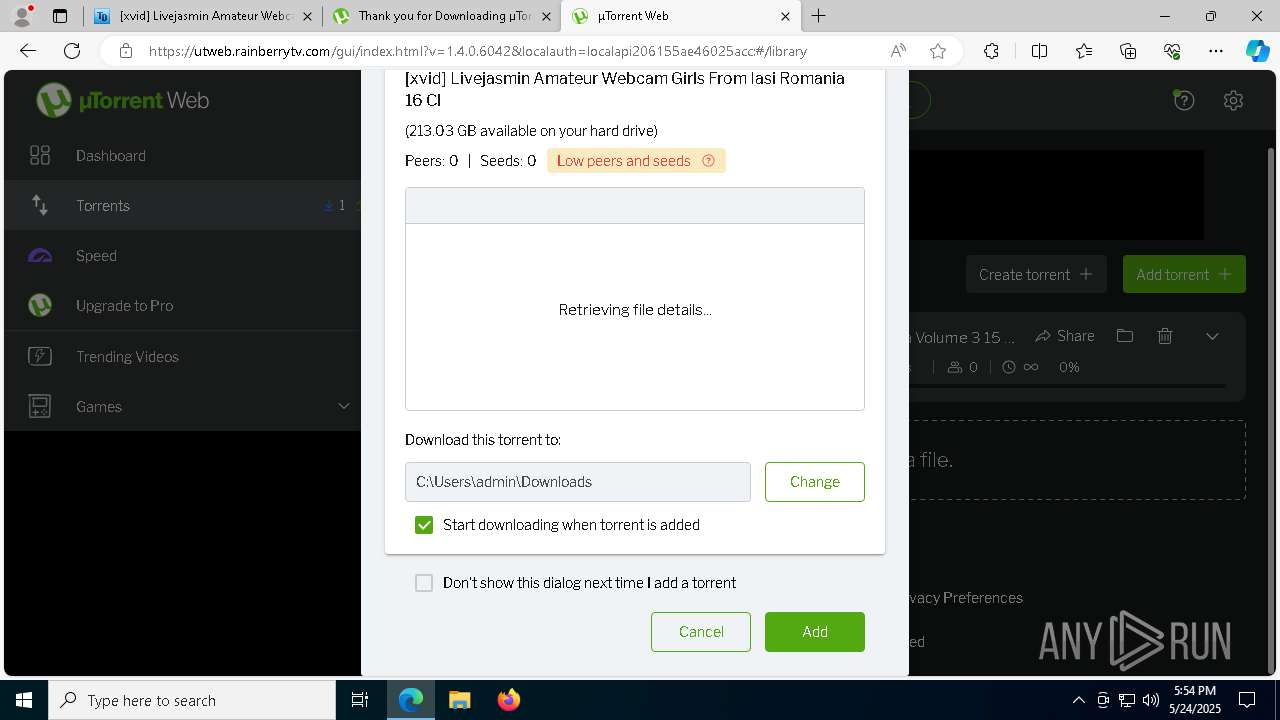The image size is (1280, 720).
Task: Switch to Thank you for Downloading tab
Action: pos(443,16)
